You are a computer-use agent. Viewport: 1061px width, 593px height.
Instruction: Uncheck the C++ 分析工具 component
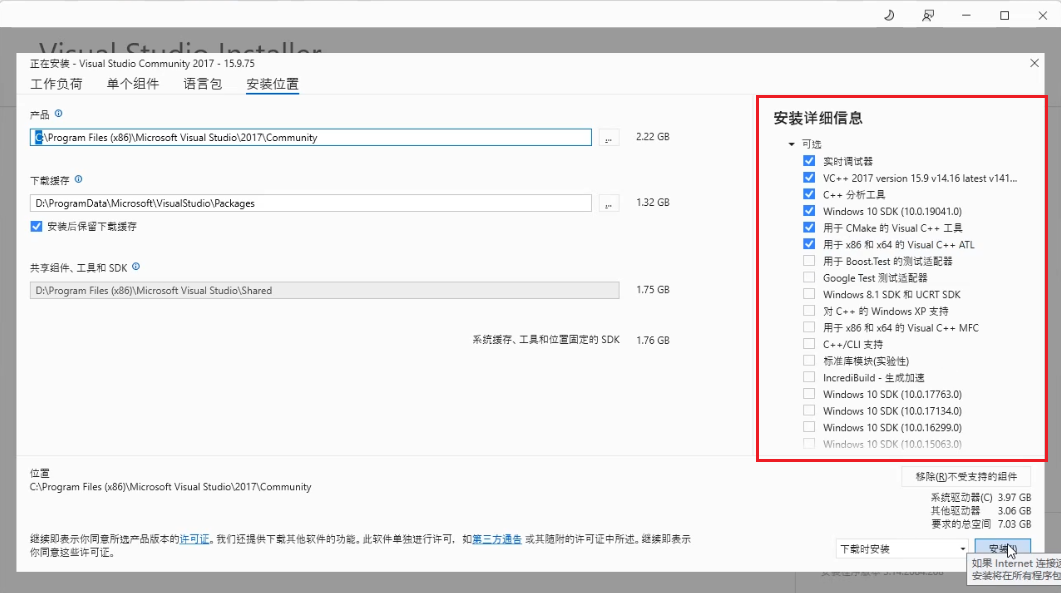click(x=808, y=194)
